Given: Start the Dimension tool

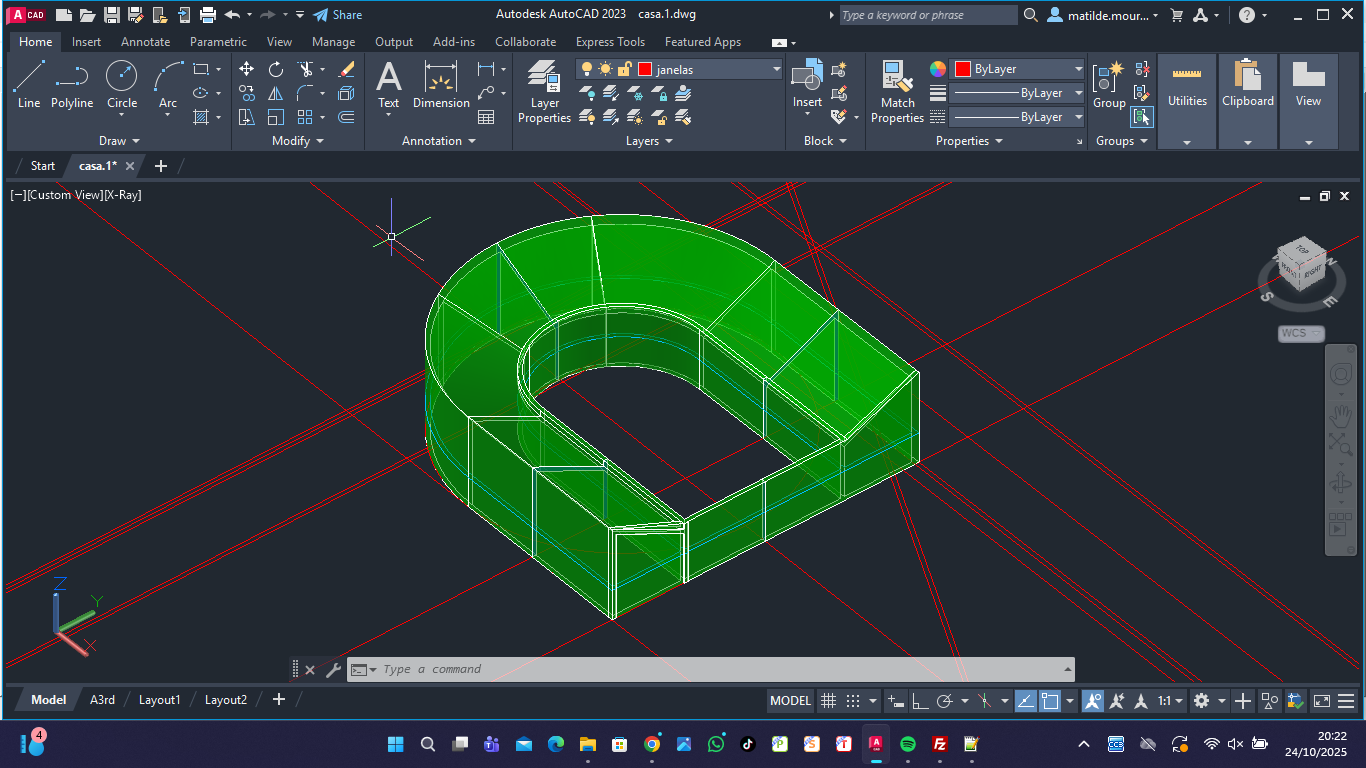Looking at the screenshot, I should (x=441, y=84).
